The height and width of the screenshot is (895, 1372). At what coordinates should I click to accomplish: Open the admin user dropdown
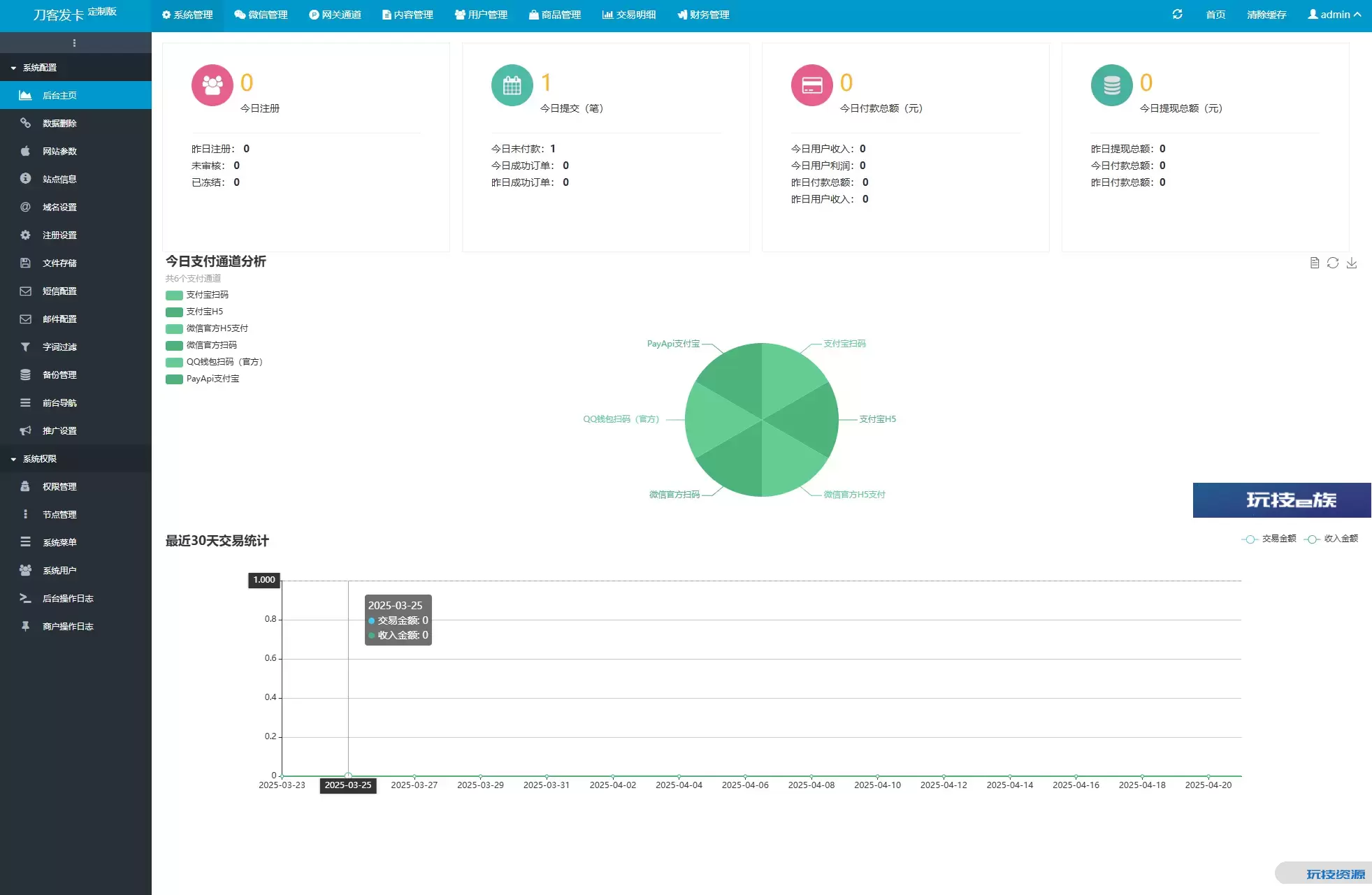tap(1334, 15)
